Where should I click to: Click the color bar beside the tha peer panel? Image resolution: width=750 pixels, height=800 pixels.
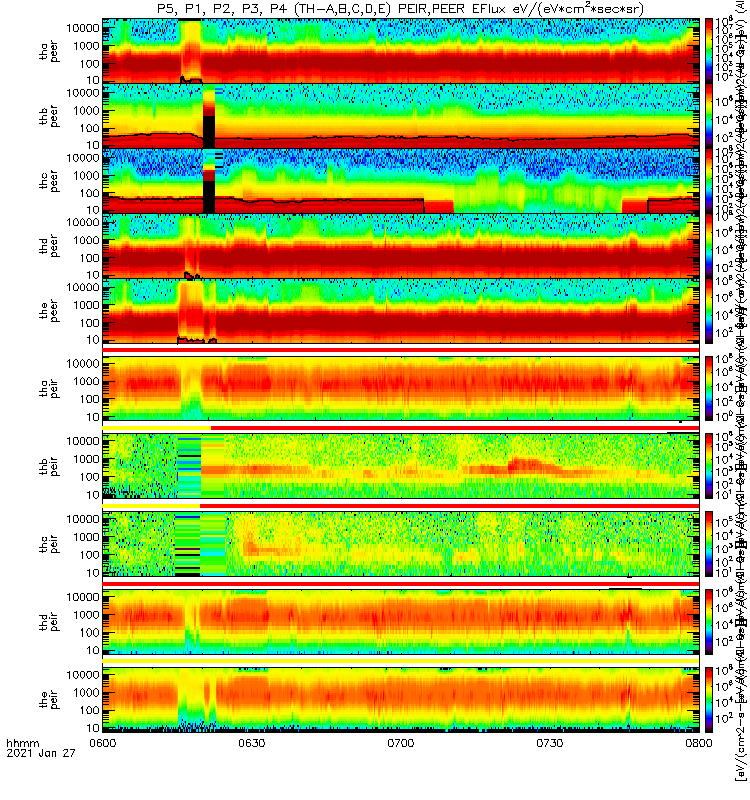709,51
